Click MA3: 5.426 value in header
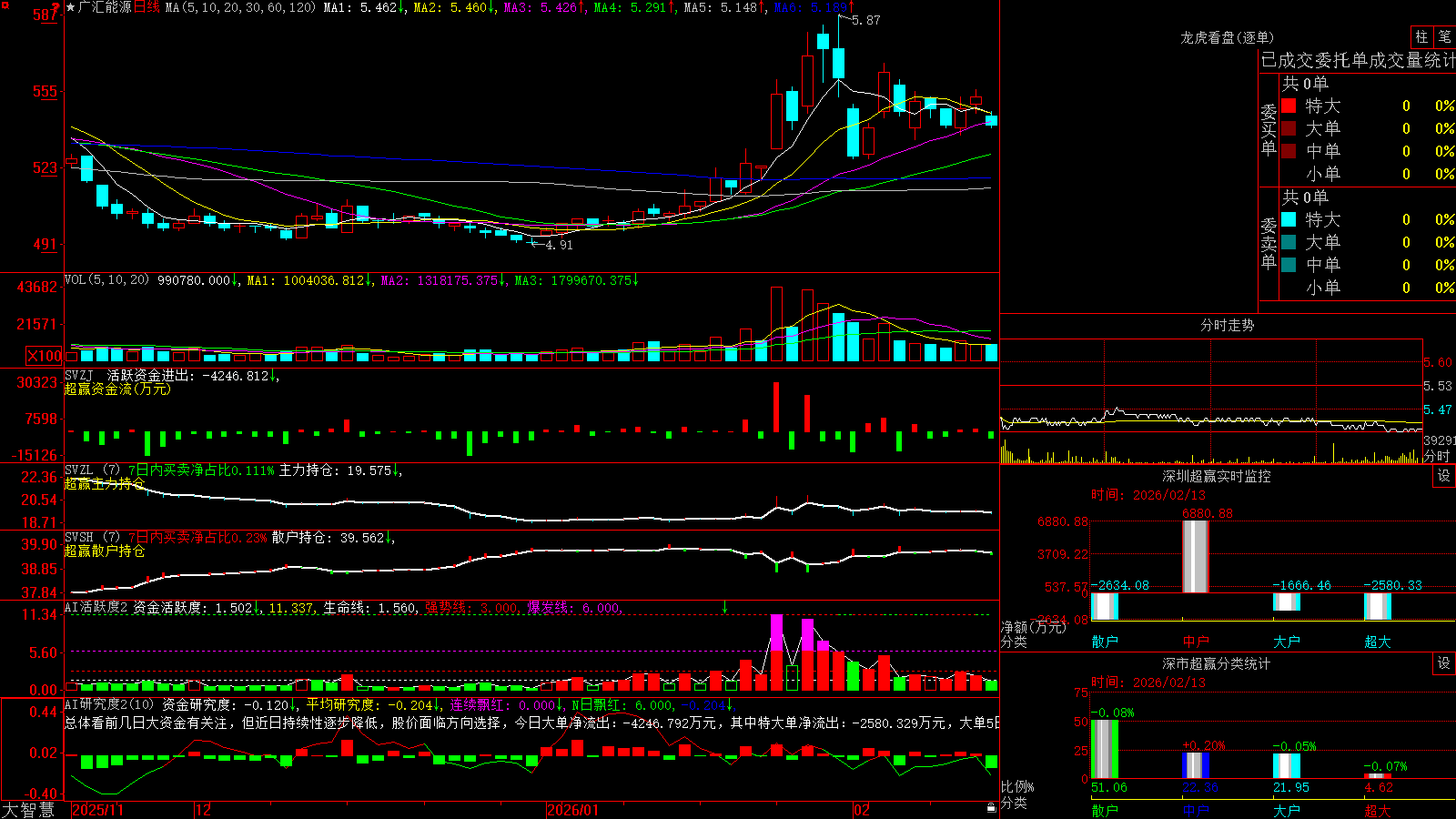 coord(544,7)
